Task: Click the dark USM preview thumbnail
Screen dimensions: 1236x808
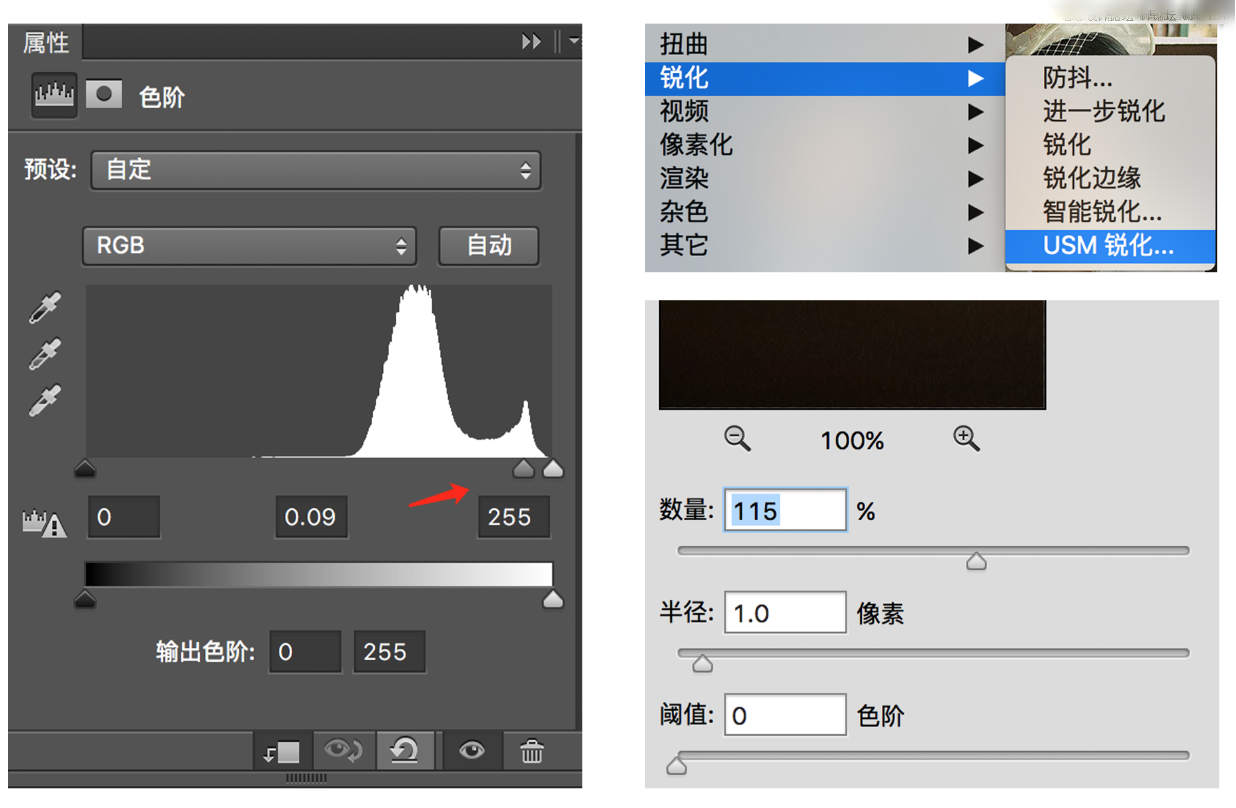Action: click(x=852, y=355)
